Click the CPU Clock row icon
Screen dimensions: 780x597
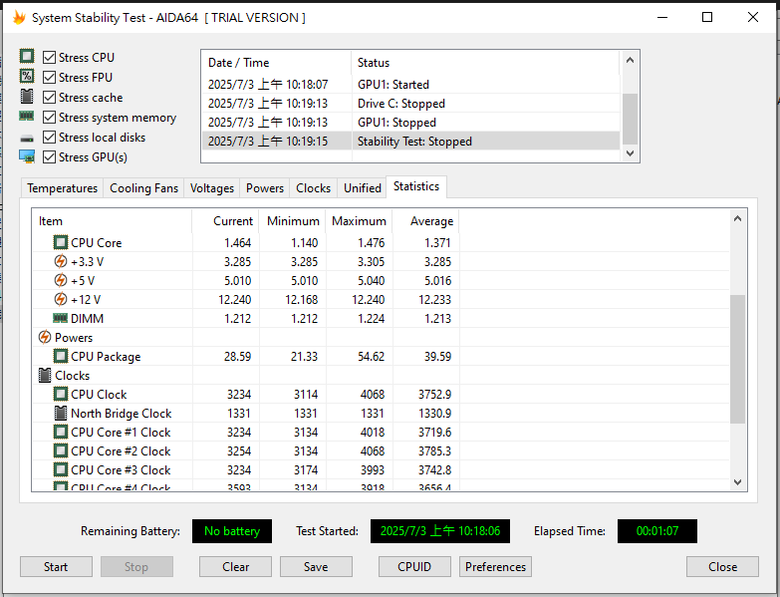coord(60,394)
